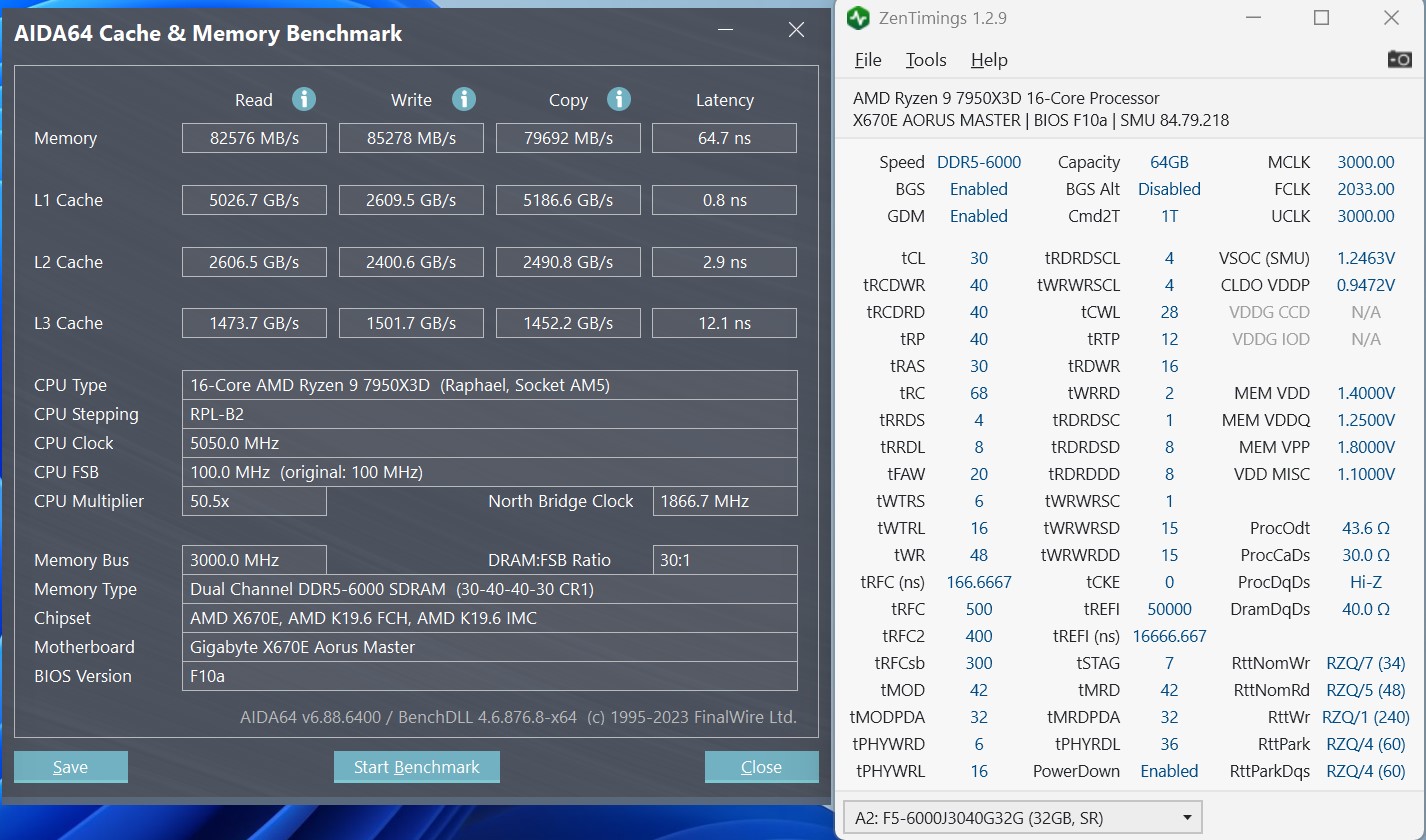1426x840 pixels.
Task: Click L3 Cache latency 12.1 ns
Action: click(725, 323)
